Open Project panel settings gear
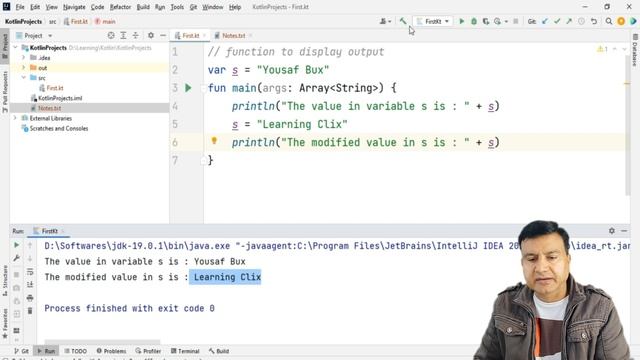 click(x=151, y=36)
